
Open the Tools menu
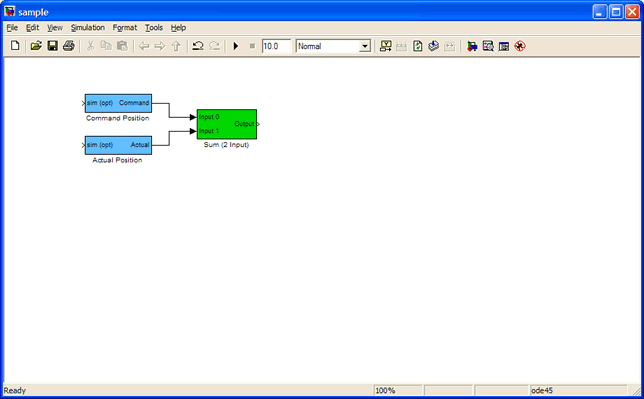click(x=154, y=28)
